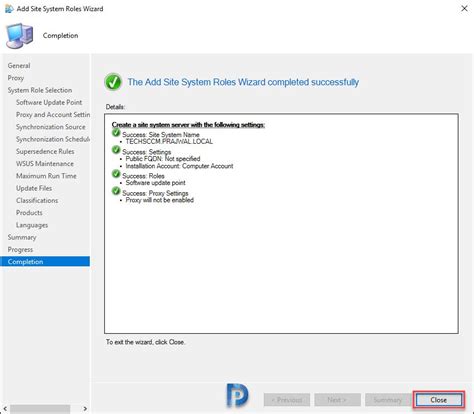Click the sidebar horizontal scrollbar thumb
The image size is (474, 414).
coord(40,409)
